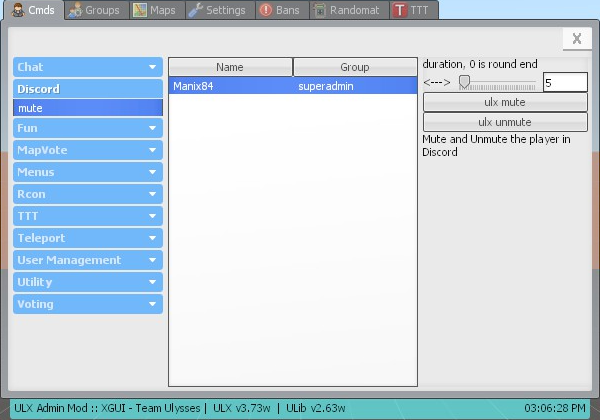This screenshot has height=420, width=600.
Task: Expand the TTT category arrow in sidebar
Action: click(152, 216)
